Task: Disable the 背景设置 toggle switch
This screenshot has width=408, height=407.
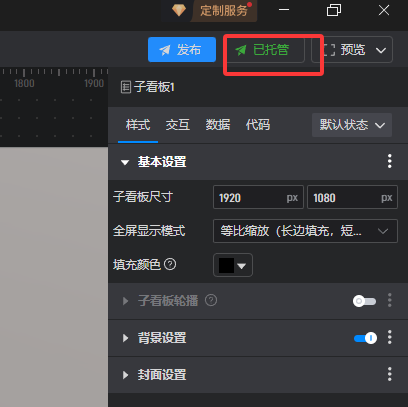Action: [365, 338]
